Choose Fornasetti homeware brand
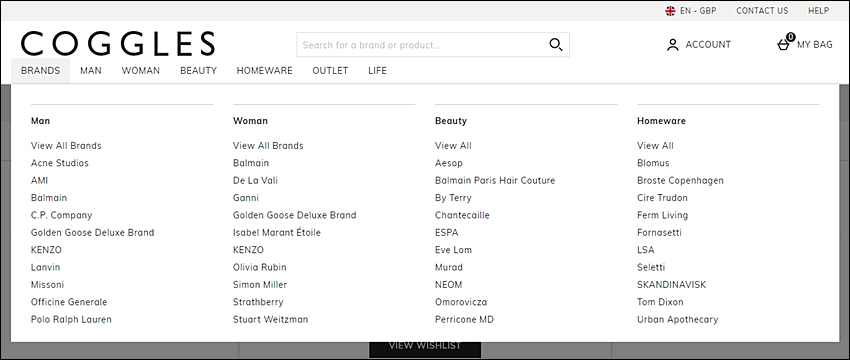This screenshot has width=850, height=360. pyautogui.click(x=659, y=233)
